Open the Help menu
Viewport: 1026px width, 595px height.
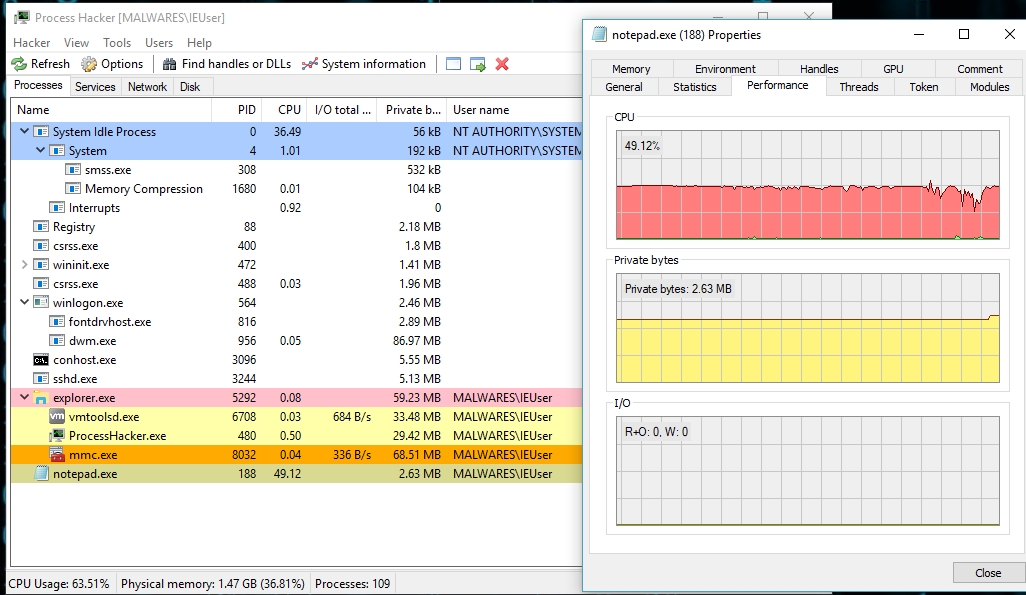tap(200, 43)
